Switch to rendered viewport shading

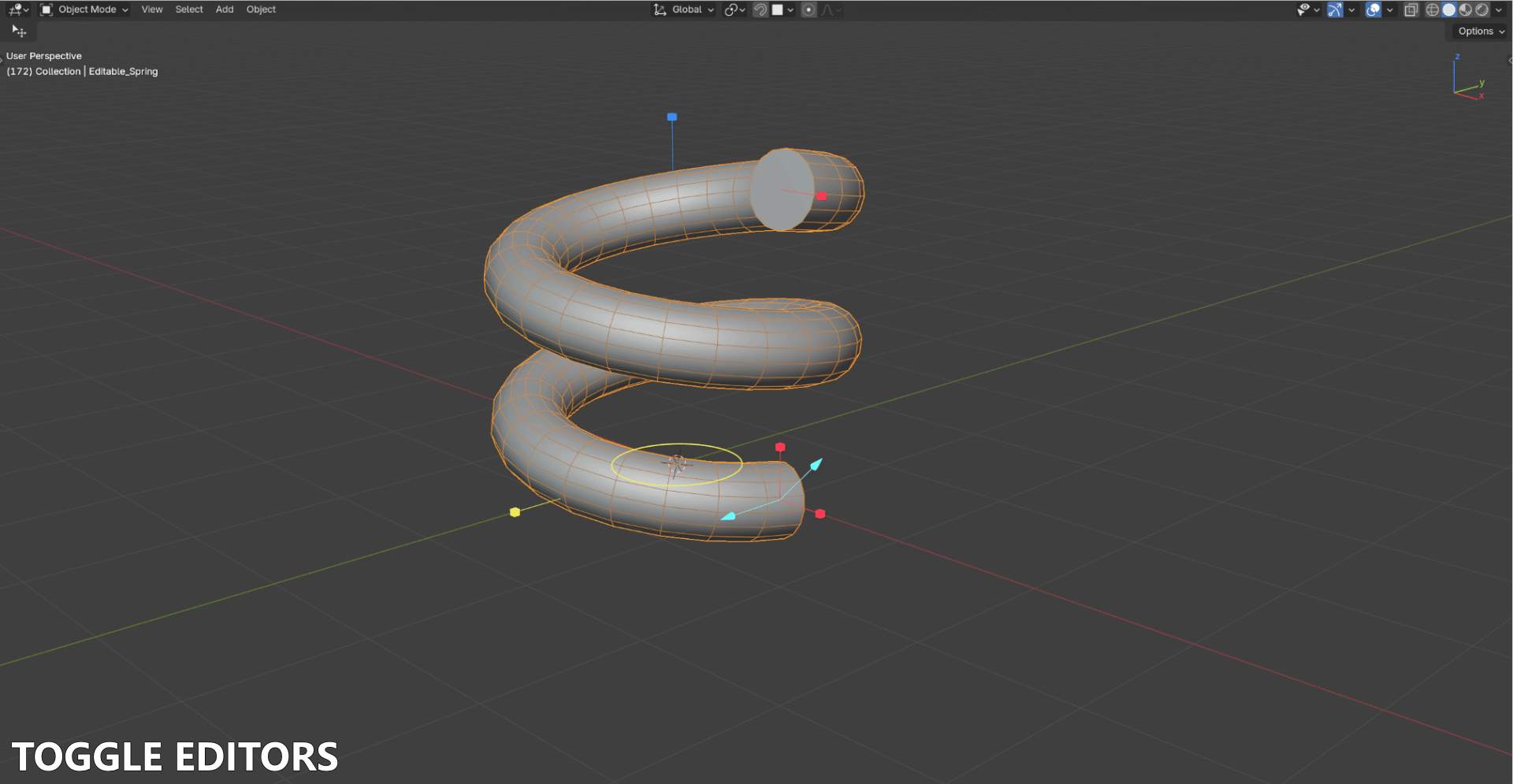coord(1482,9)
